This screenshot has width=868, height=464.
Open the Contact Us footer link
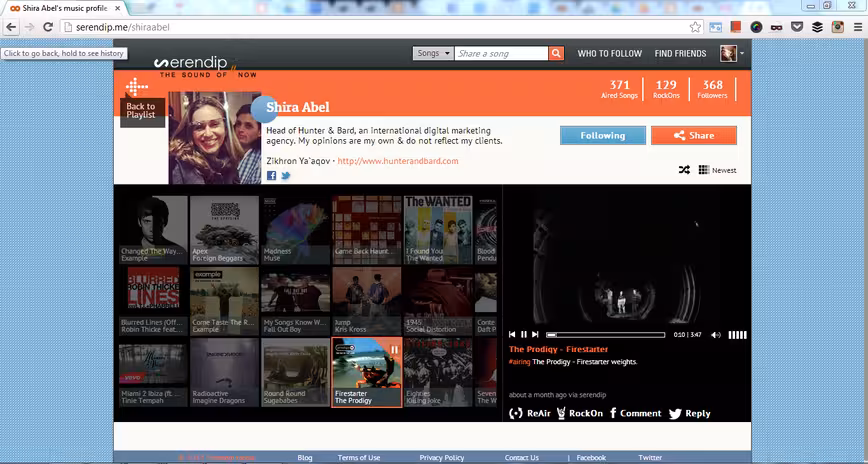521,457
